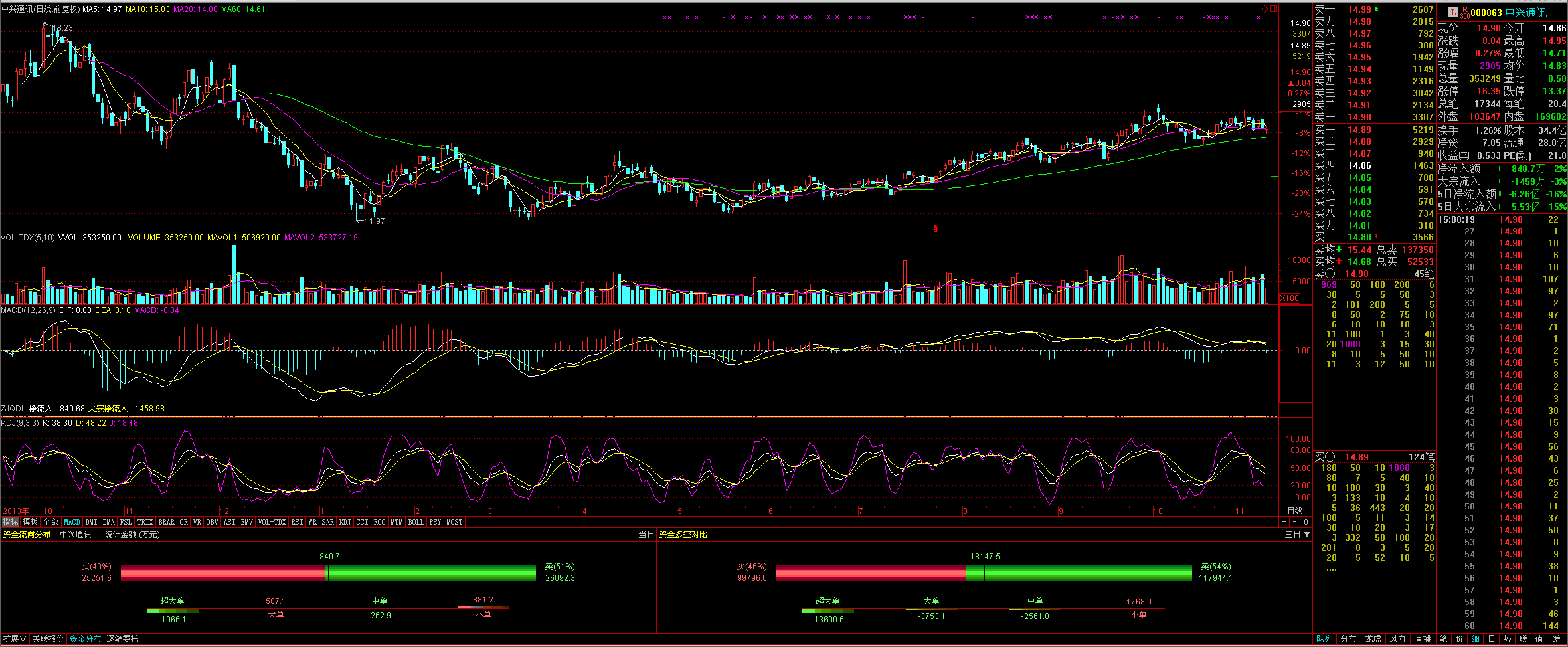Viewport: 1568px width, 647px height.
Task: Select the DMI indicator tab
Action: [x=91, y=522]
